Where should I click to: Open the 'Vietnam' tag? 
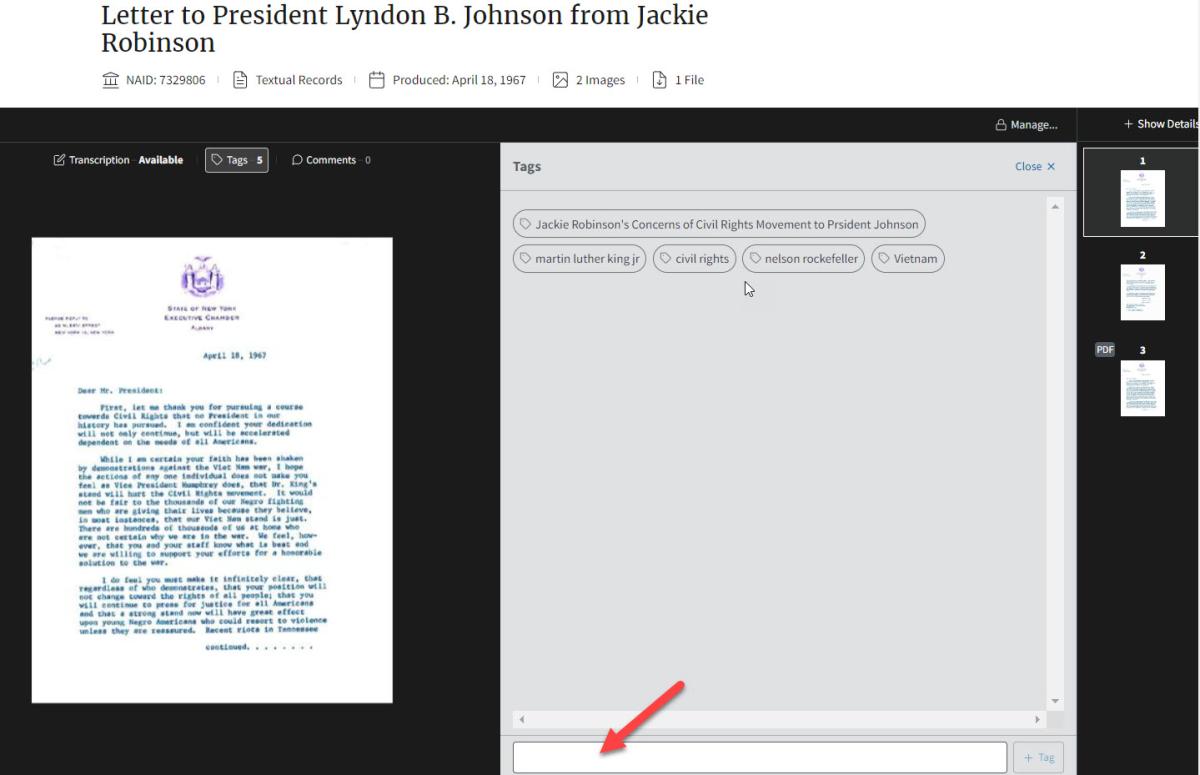click(x=907, y=259)
